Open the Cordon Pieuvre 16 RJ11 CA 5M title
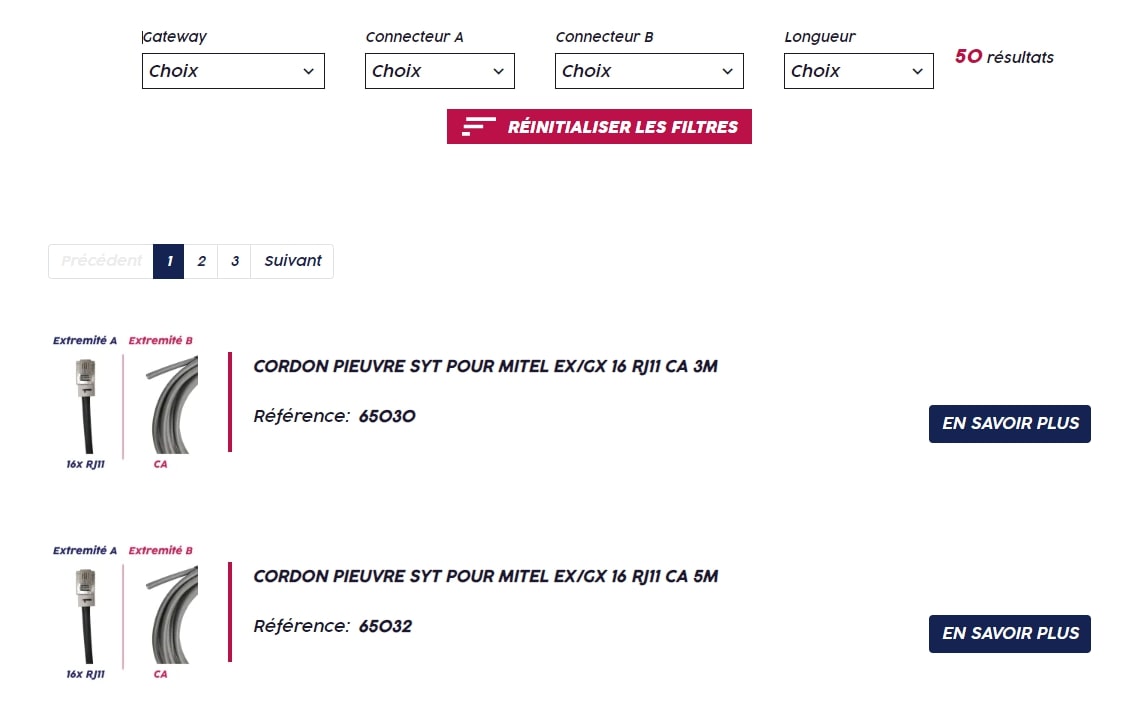Screen dimensions: 1139x705 (x=485, y=576)
